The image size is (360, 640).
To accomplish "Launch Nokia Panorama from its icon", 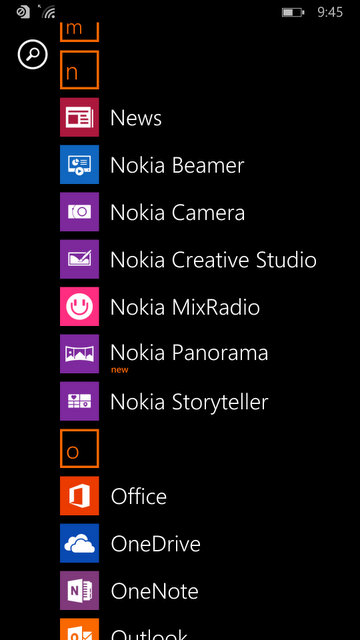I will [79, 354].
